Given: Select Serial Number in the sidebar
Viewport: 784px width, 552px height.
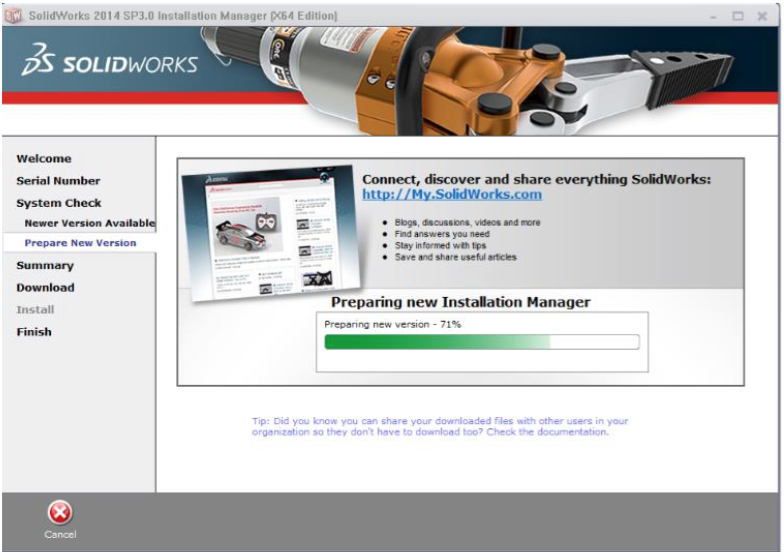Looking at the screenshot, I should click(x=58, y=181).
